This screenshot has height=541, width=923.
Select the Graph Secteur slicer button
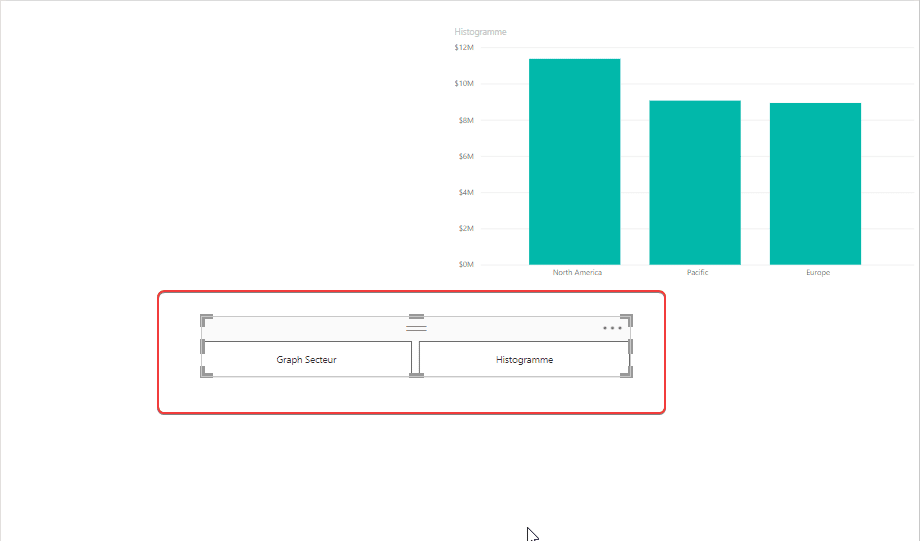click(306, 359)
